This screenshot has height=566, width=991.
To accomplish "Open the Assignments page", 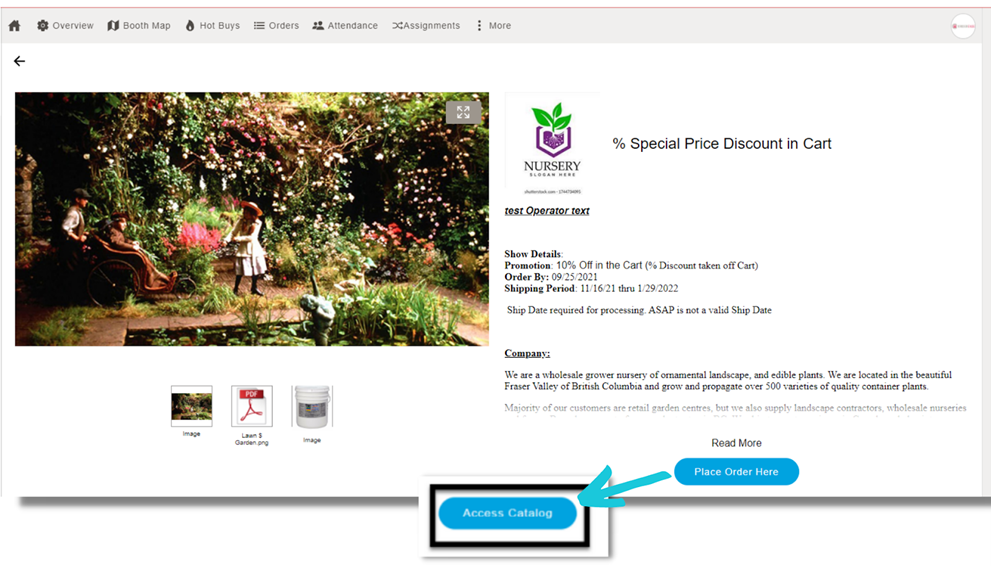I will tap(426, 25).
